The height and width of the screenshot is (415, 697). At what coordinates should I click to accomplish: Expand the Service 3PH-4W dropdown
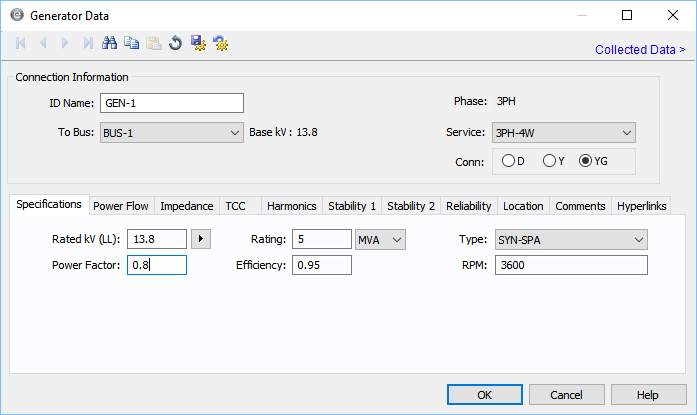[x=626, y=133]
